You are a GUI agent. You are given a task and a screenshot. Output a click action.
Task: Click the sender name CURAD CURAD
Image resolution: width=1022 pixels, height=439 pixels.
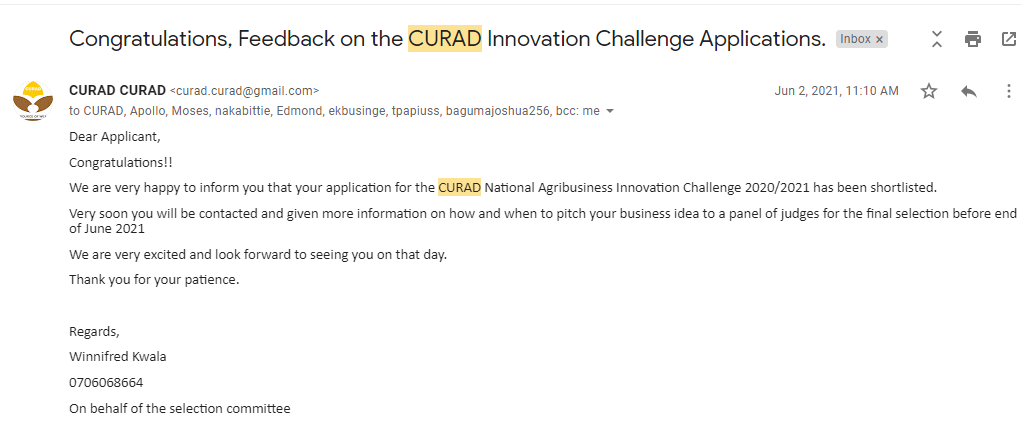pos(117,91)
